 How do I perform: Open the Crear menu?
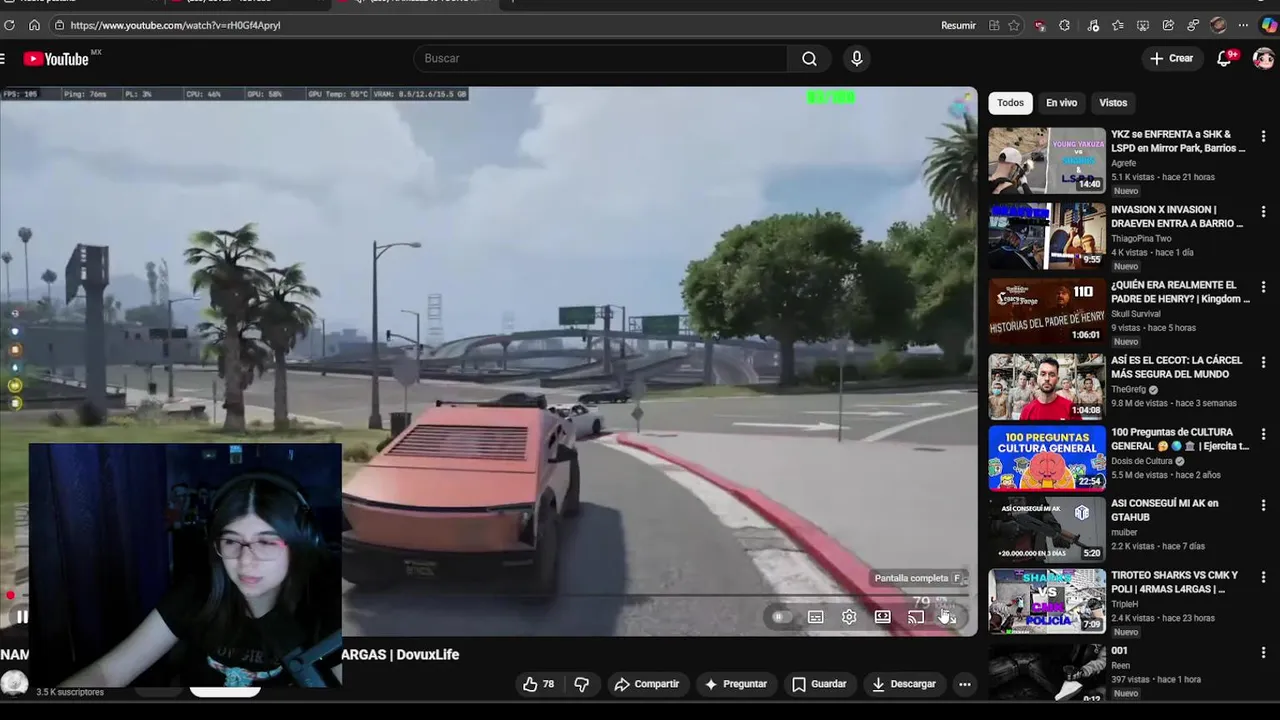pyautogui.click(x=1171, y=58)
